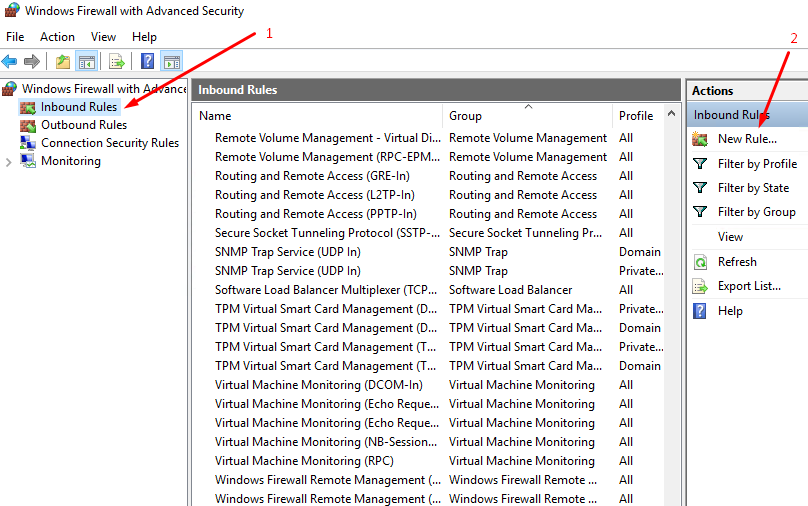Click the Export List toolbar icon

pos(116,62)
